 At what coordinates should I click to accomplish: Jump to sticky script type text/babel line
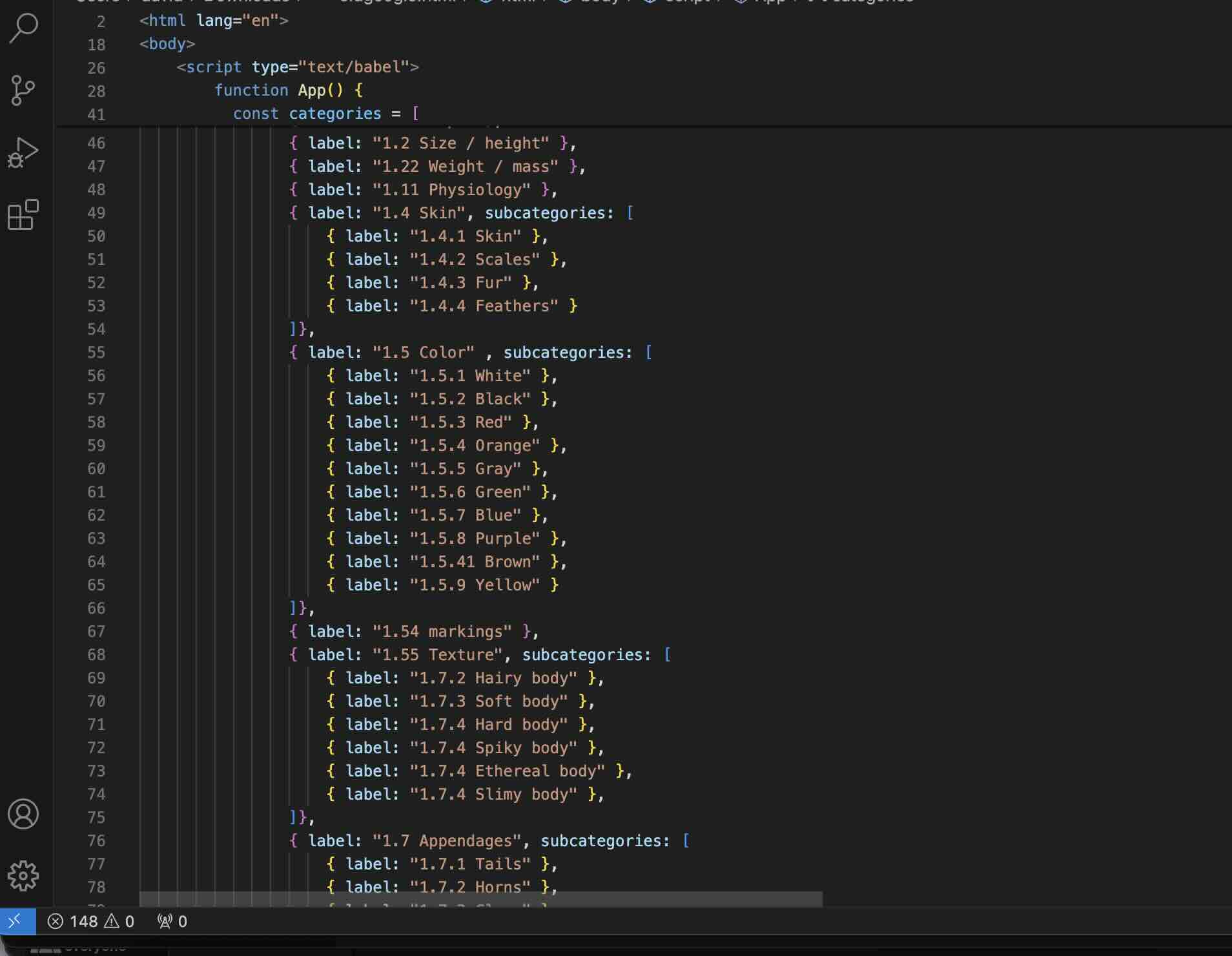[x=297, y=67]
